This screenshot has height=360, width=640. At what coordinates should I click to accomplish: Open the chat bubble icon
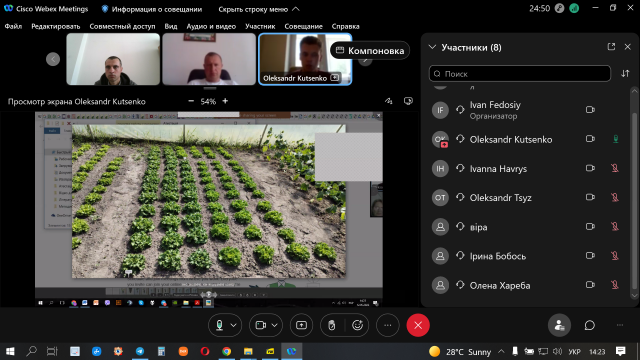[x=589, y=325]
